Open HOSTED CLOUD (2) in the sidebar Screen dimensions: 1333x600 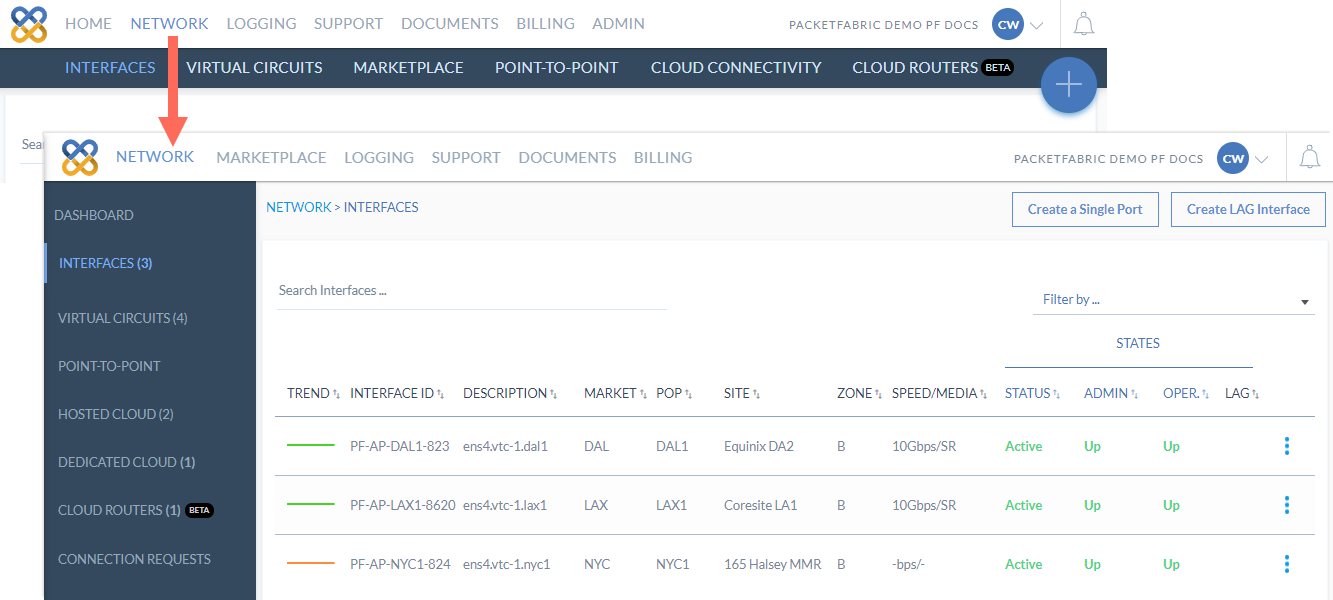[x=116, y=414]
